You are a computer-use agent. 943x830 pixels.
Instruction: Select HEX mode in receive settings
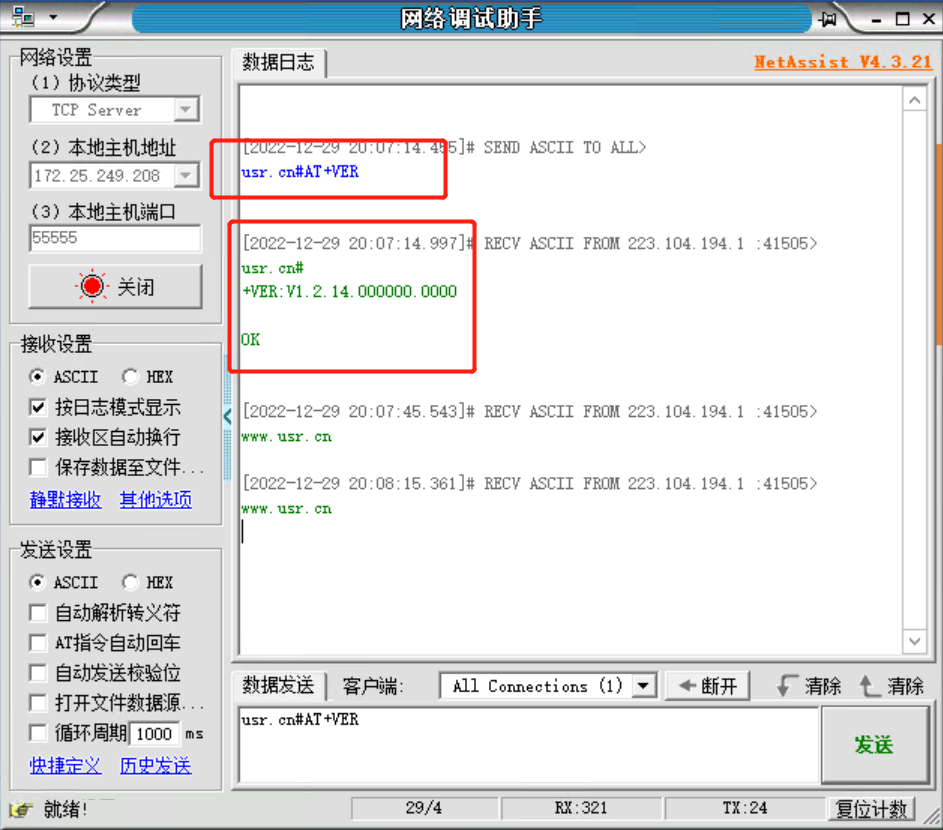[x=130, y=377]
